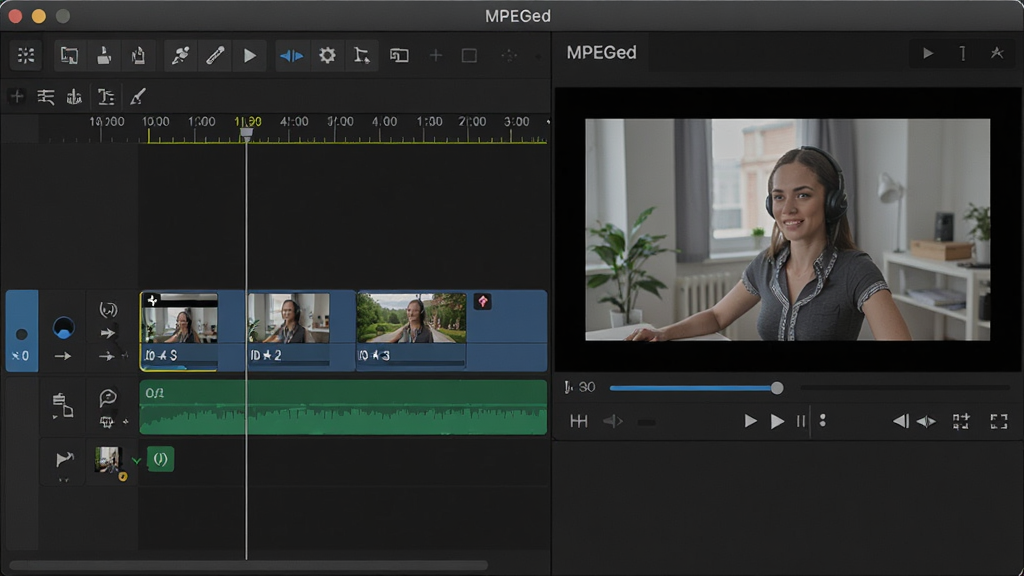The width and height of the screenshot is (1024, 576).
Task: Click the audio levels icon in secondary toolbar
Action: point(74,97)
